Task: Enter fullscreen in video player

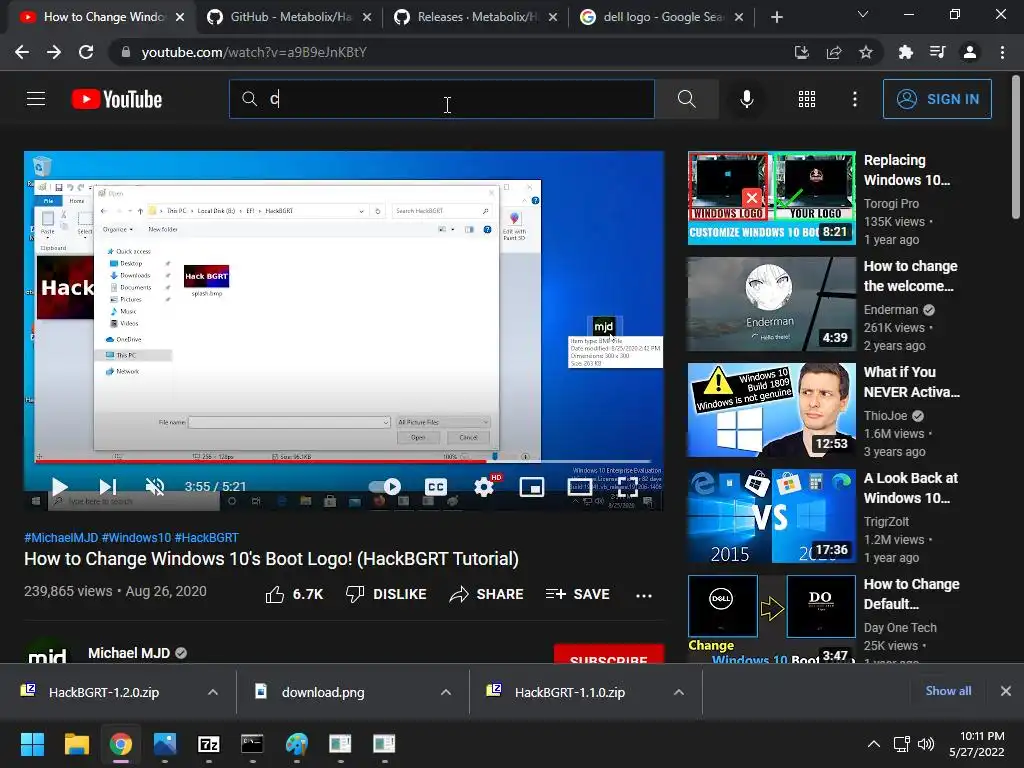Action: [628, 487]
